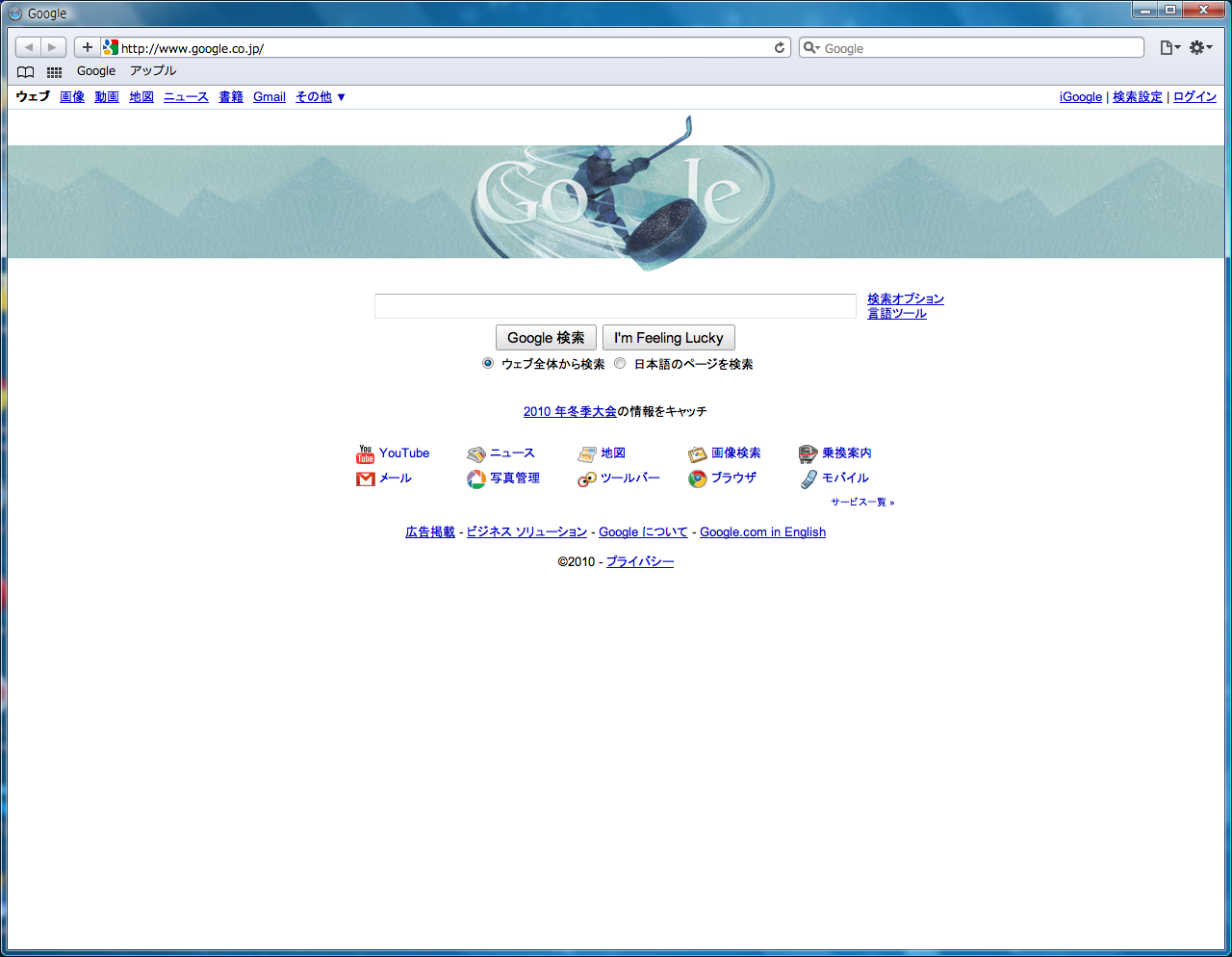Screen dimensions: 1232x957
Task: Click the image search icon
Action: 698,454
